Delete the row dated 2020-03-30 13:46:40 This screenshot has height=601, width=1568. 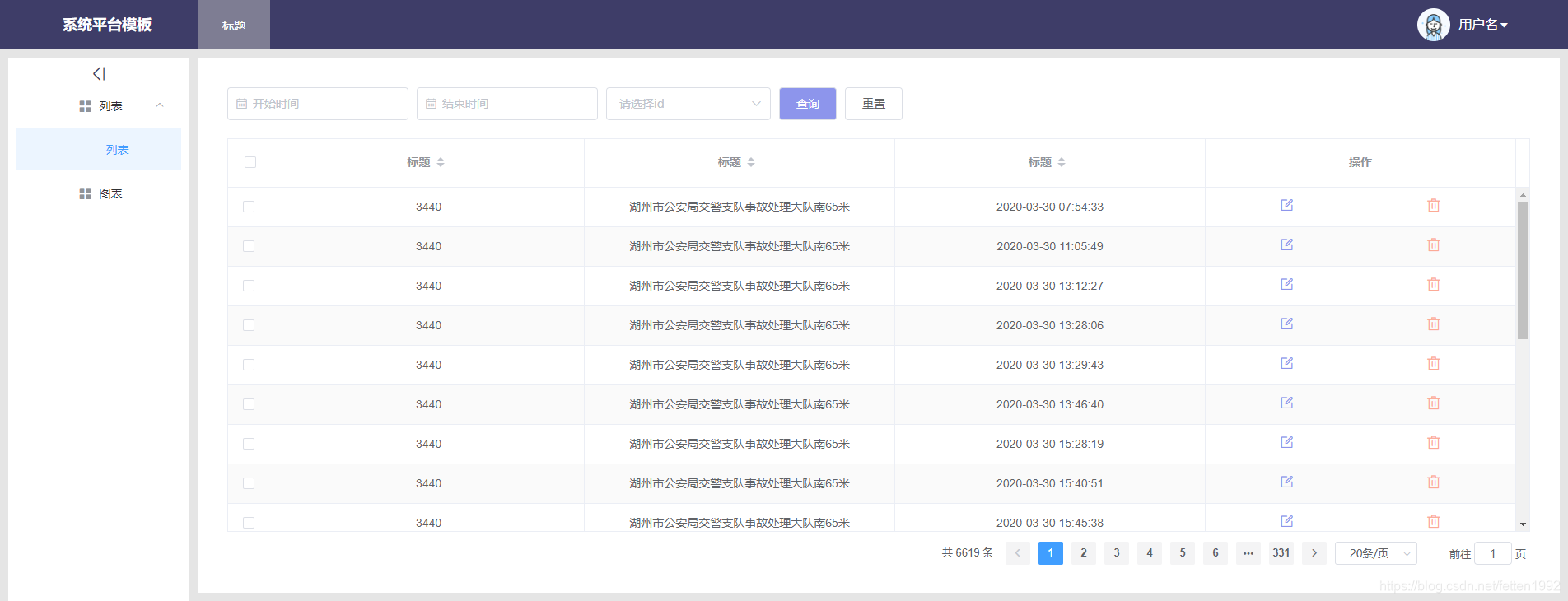(1433, 403)
